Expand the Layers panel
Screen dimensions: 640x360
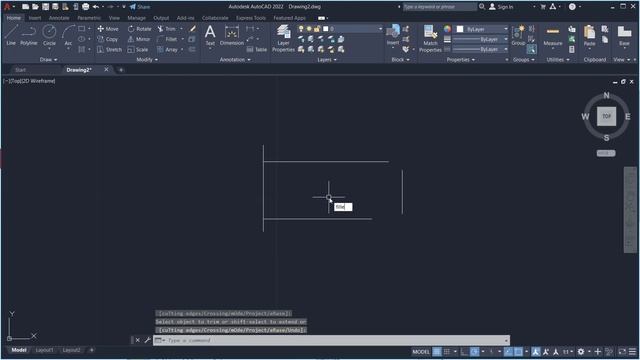point(327,60)
